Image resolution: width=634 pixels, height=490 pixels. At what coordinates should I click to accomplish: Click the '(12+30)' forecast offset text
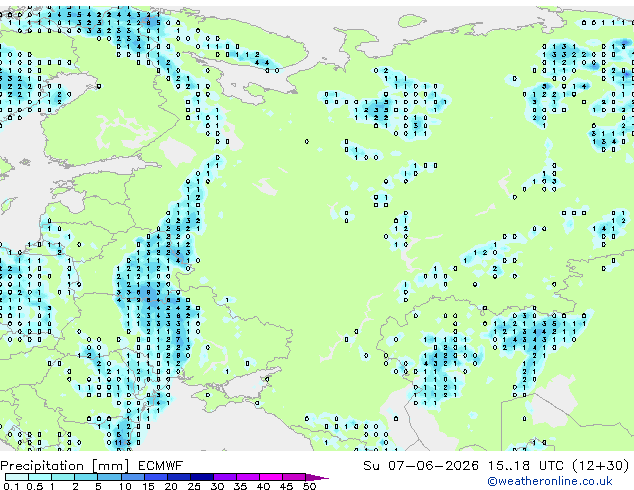coord(601,466)
